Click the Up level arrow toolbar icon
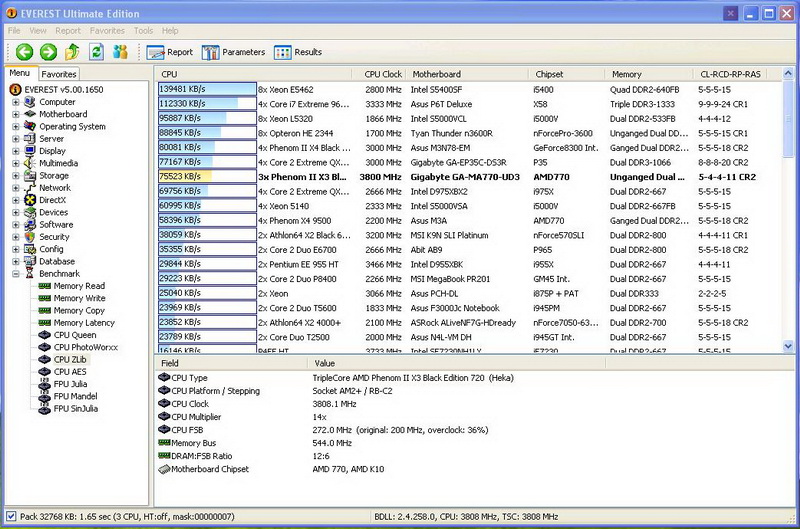This screenshot has height=529, width=800. tap(72, 52)
